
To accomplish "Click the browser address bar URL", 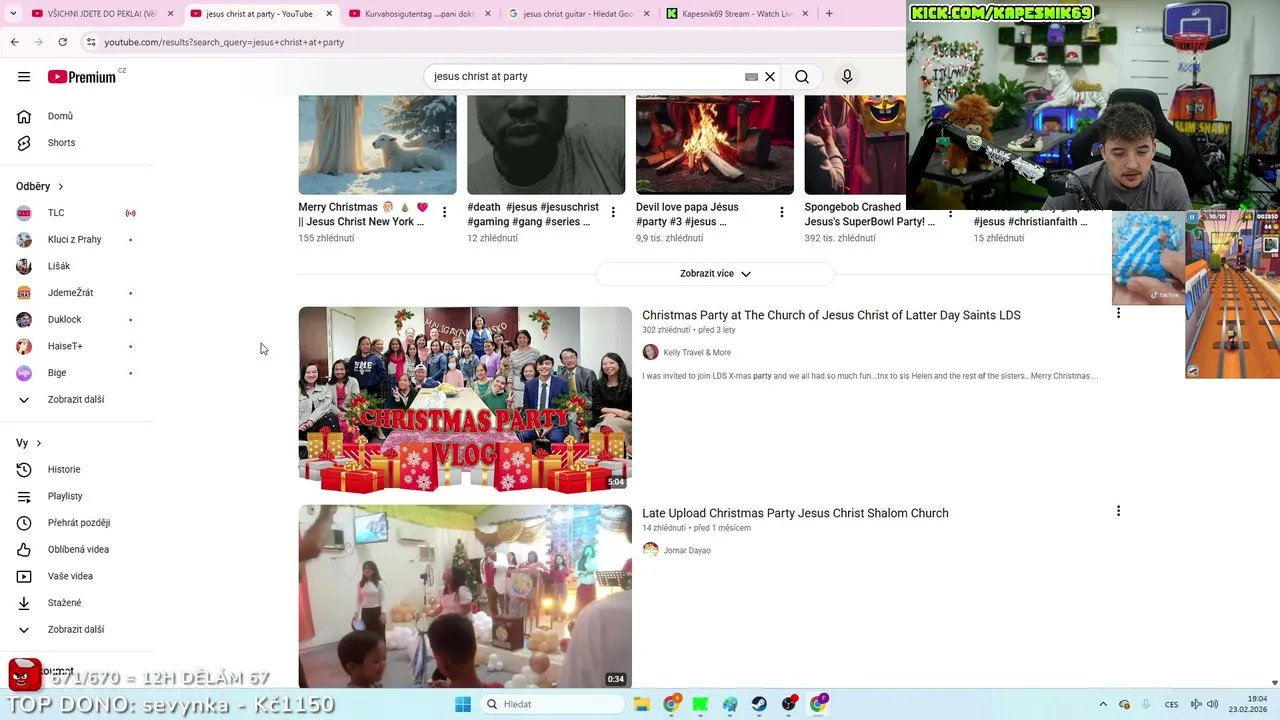I will click(x=224, y=42).
